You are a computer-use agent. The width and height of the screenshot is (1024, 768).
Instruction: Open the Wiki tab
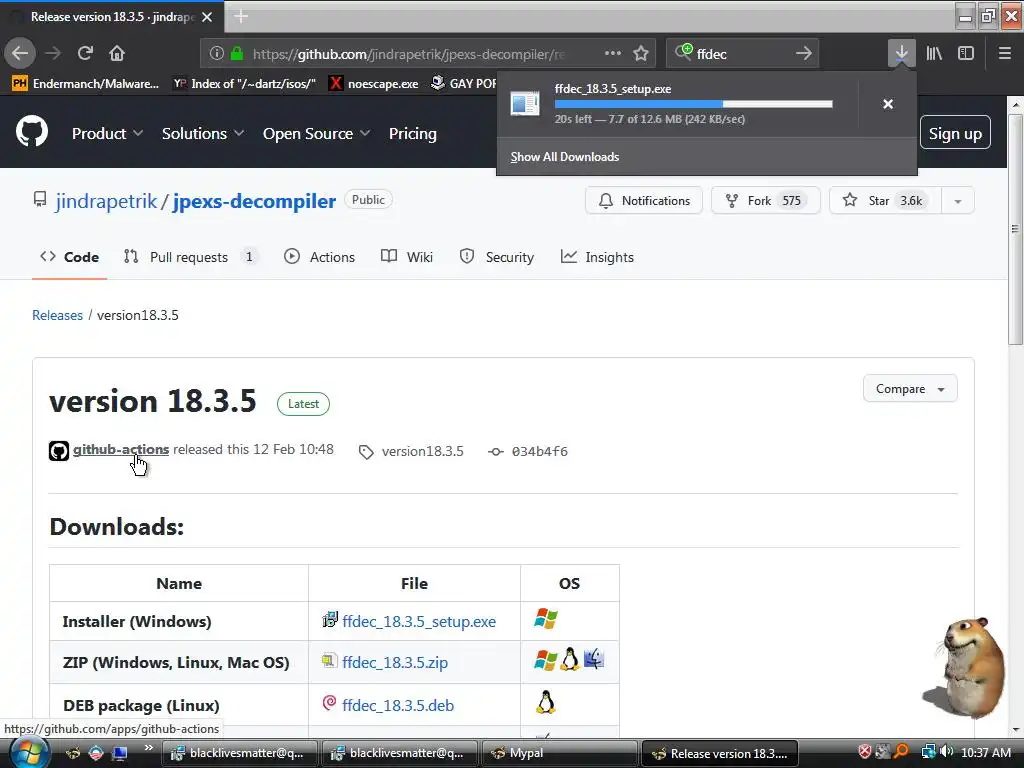click(x=407, y=257)
